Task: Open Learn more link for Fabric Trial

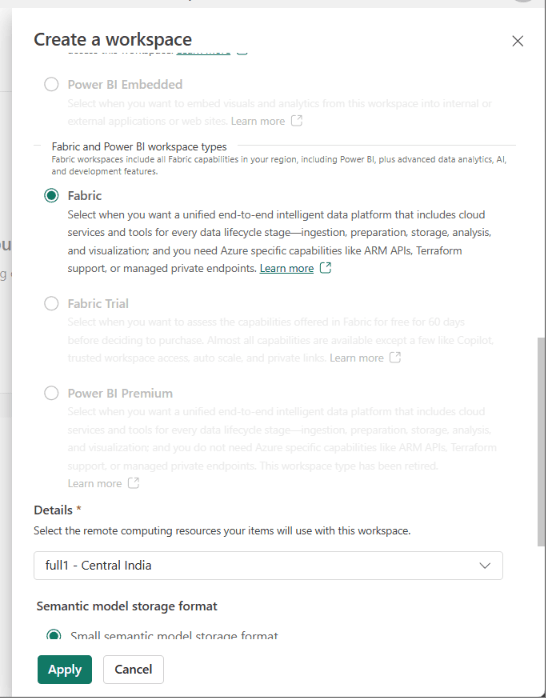Action: (356, 358)
